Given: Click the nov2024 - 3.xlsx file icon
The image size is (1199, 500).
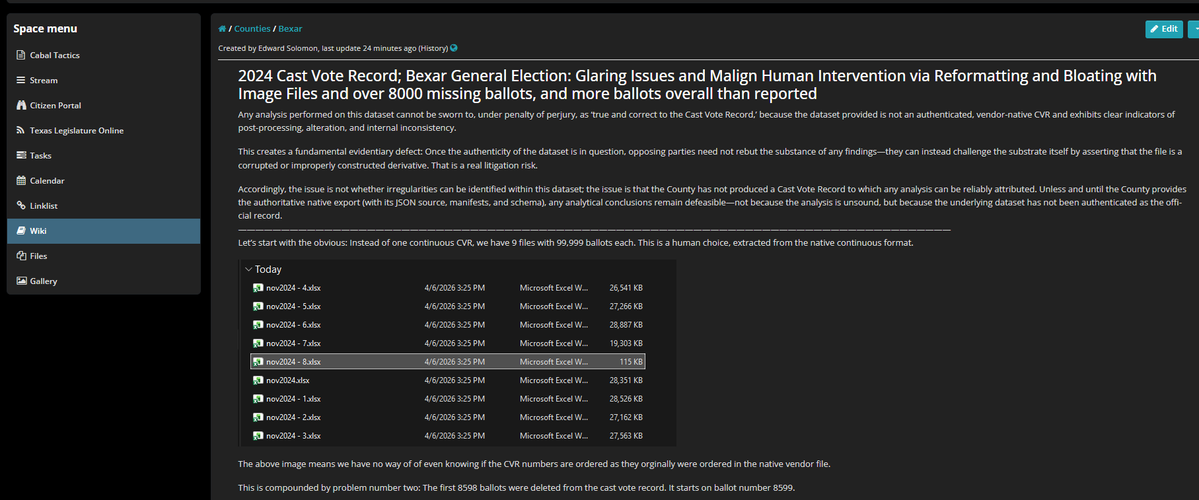Looking at the screenshot, I should [258, 436].
